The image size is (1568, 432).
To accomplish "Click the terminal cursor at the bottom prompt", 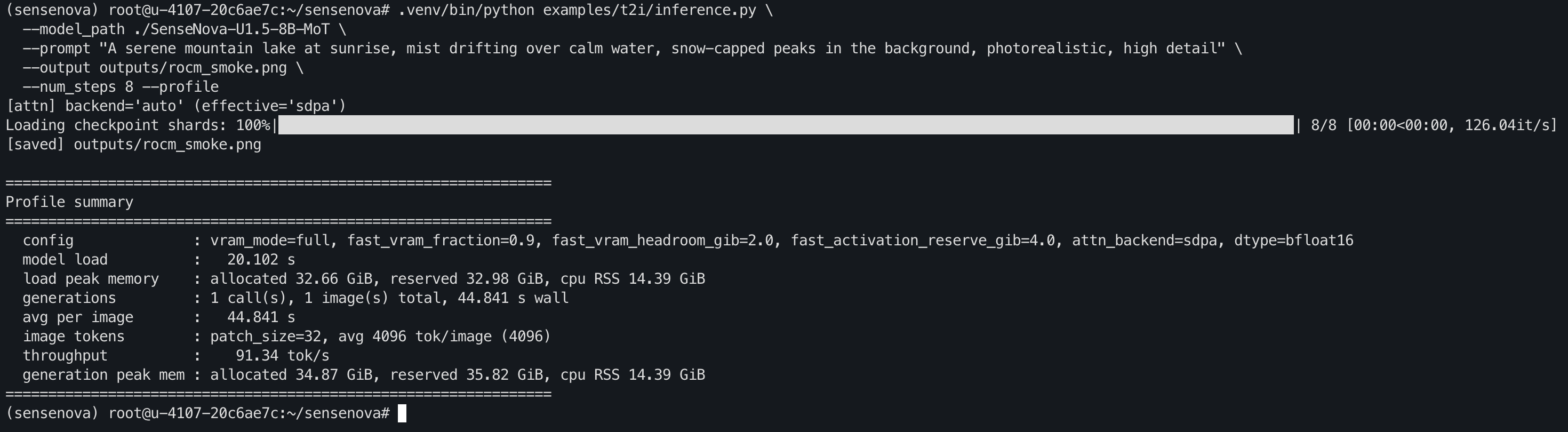I will point(402,414).
